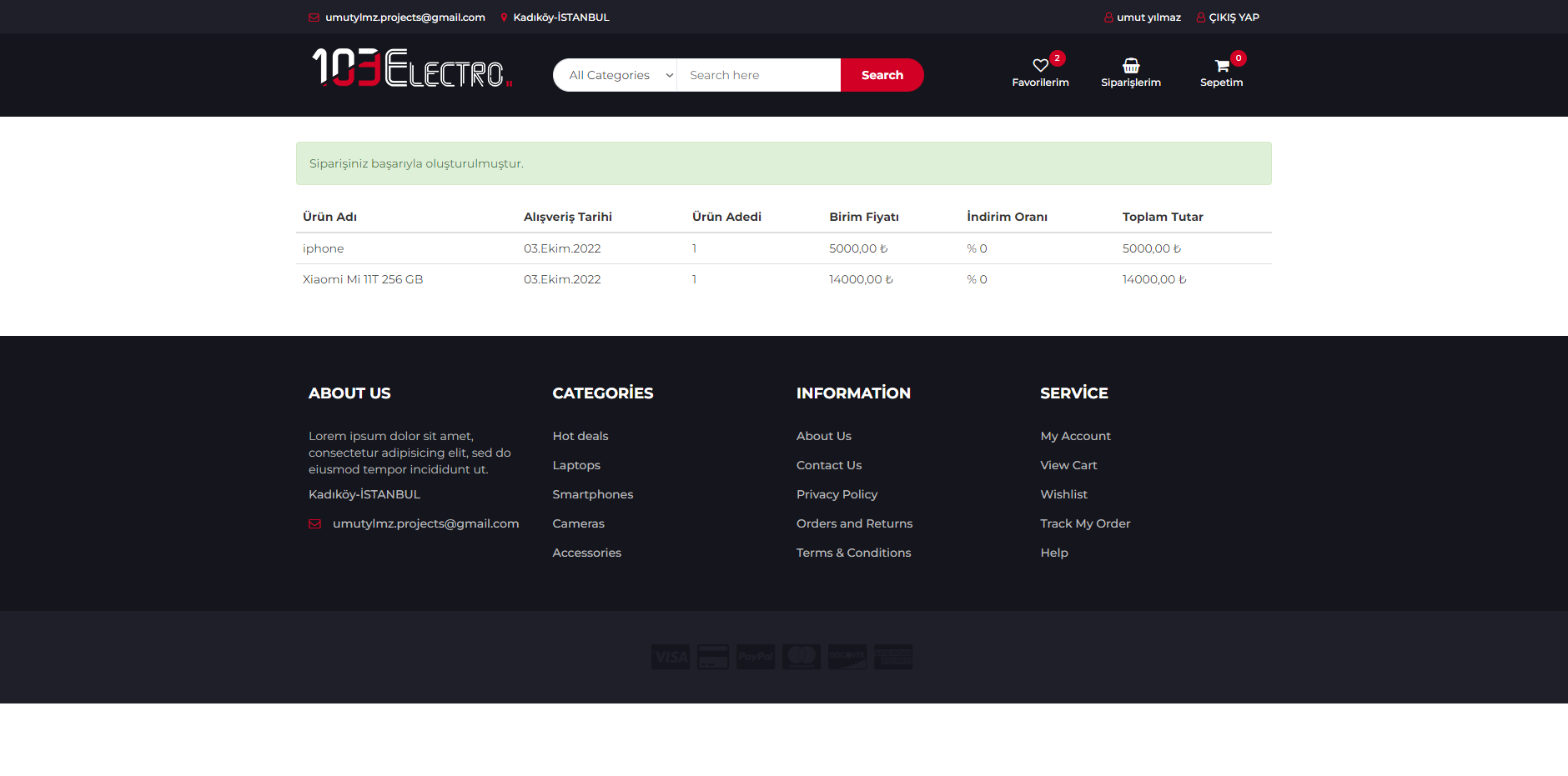Open the Sepetim shopping cart icon

pyautogui.click(x=1221, y=66)
